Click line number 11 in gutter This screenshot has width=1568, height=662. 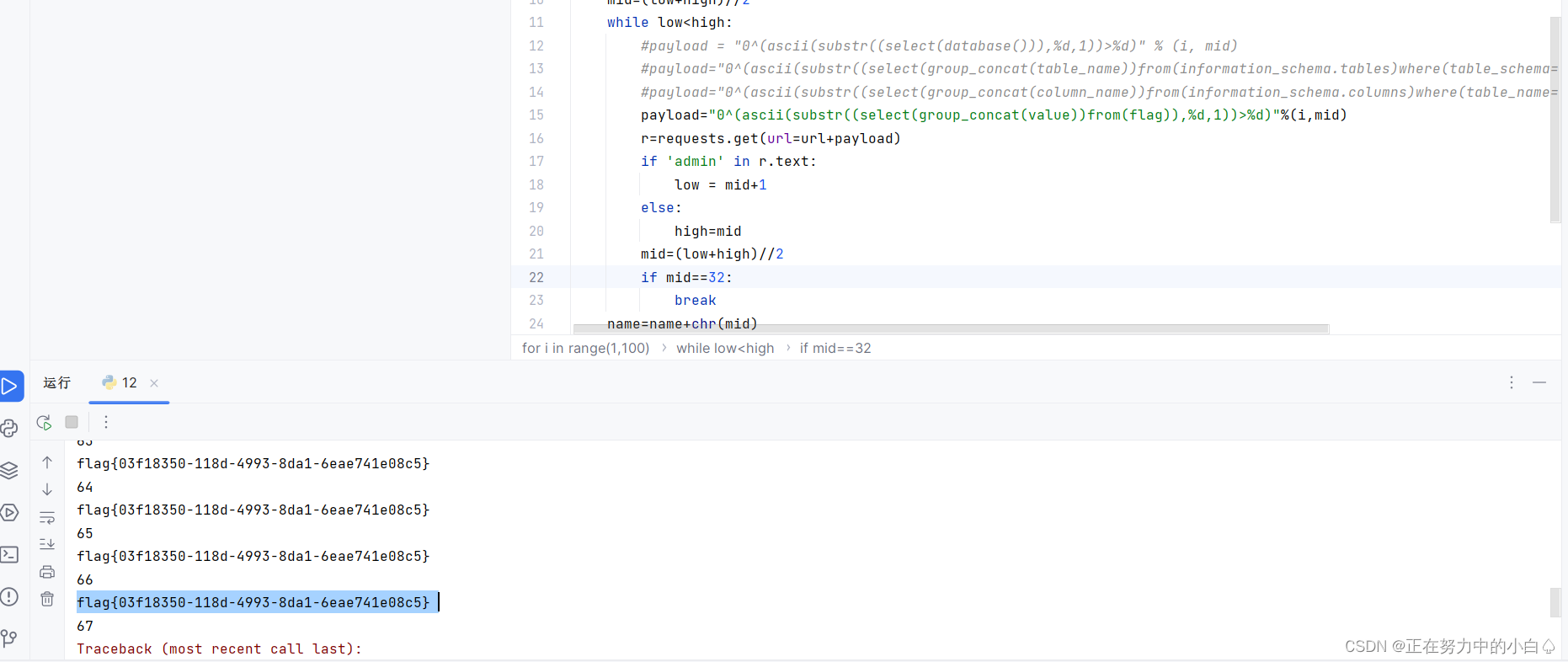(536, 22)
